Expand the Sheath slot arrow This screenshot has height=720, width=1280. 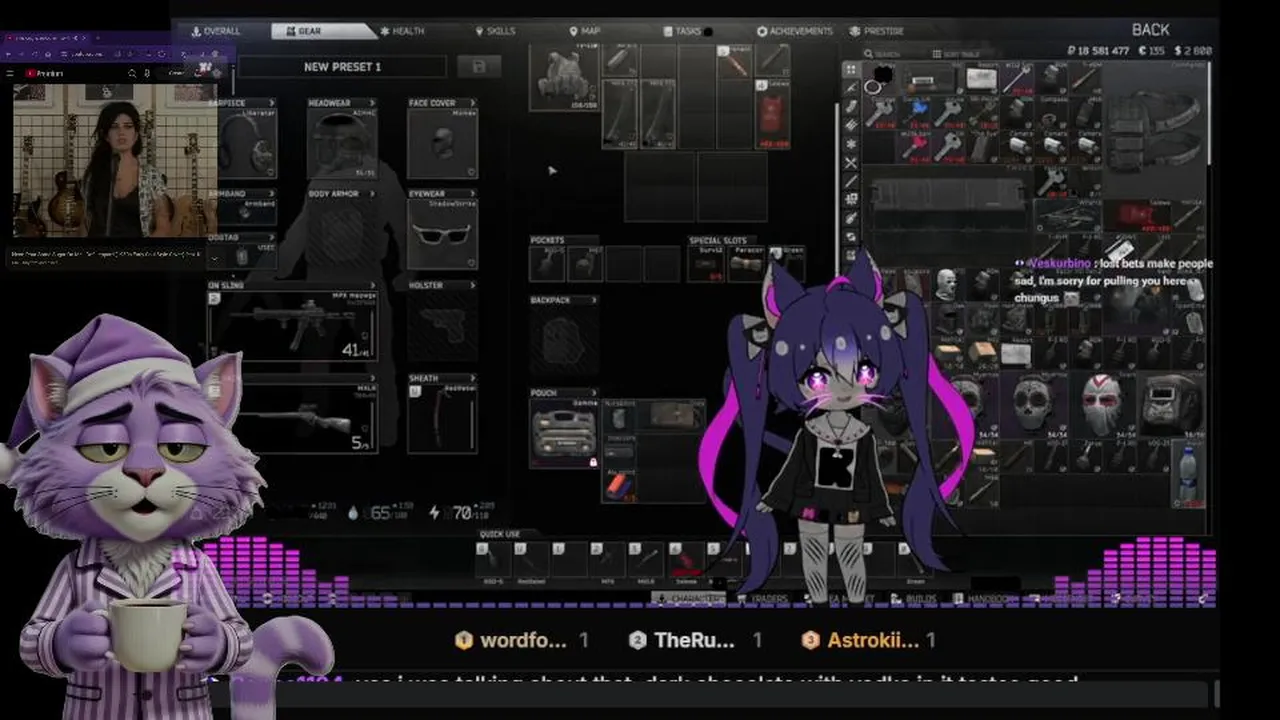tap(472, 378)
